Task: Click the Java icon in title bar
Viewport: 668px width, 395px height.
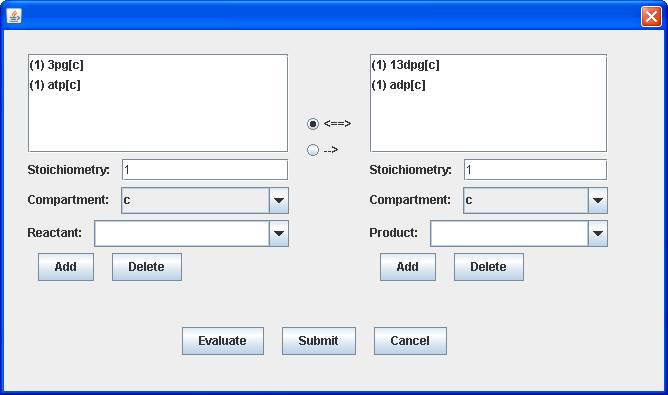Action: [14, 17]
